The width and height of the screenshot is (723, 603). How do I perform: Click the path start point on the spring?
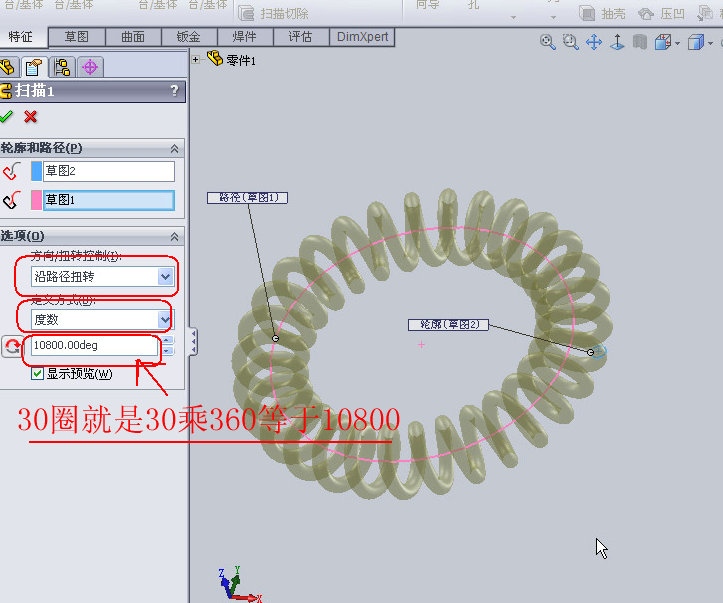coord(275,338)
